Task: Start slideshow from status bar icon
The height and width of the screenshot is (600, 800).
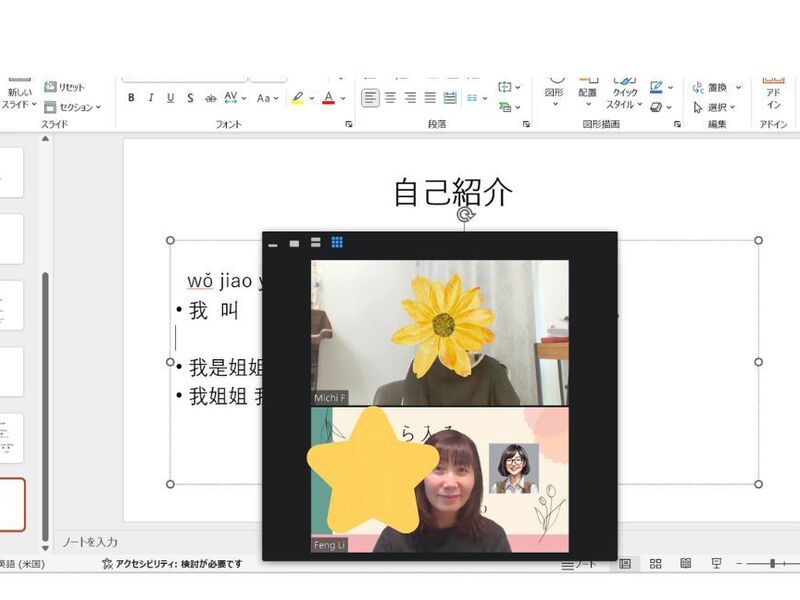Action: (x=716, y=564)
